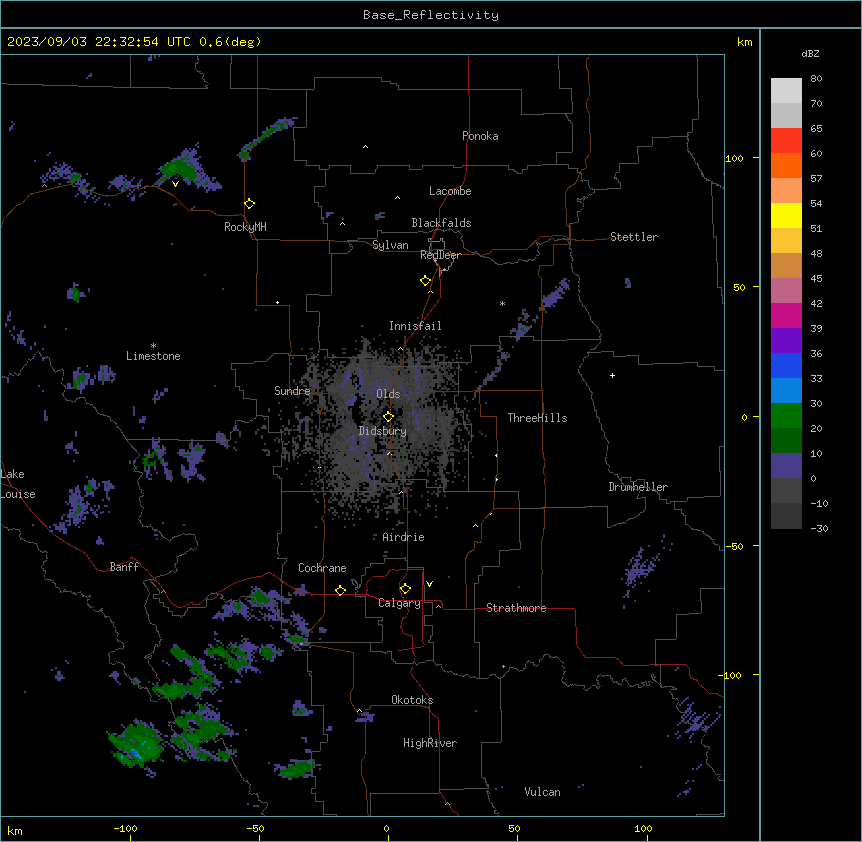Click the yellow diamond marker just south of RedDeer
Image resolution: width=862 pixels, height=842 pixels.
click(426, 281)
